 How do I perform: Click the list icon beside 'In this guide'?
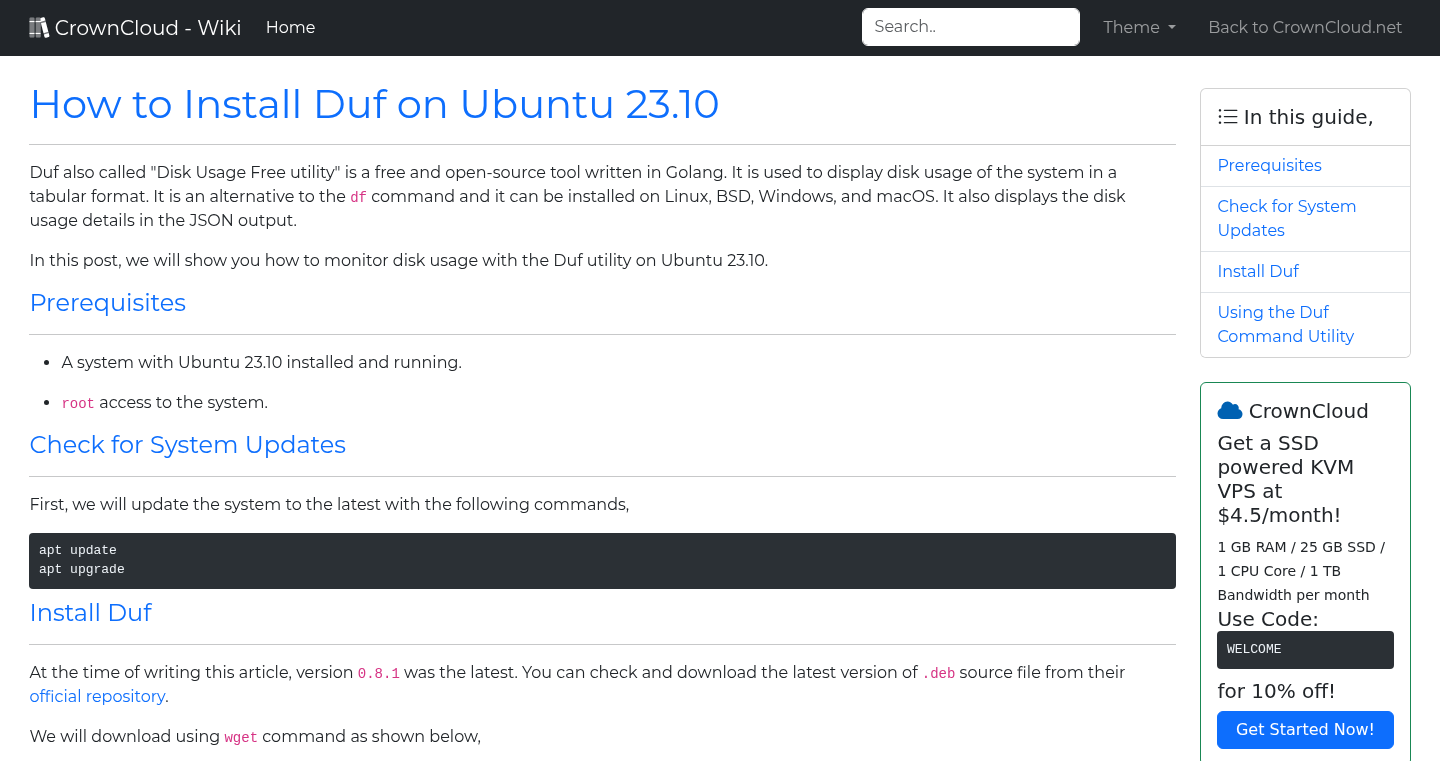[x=1227, y=116]
